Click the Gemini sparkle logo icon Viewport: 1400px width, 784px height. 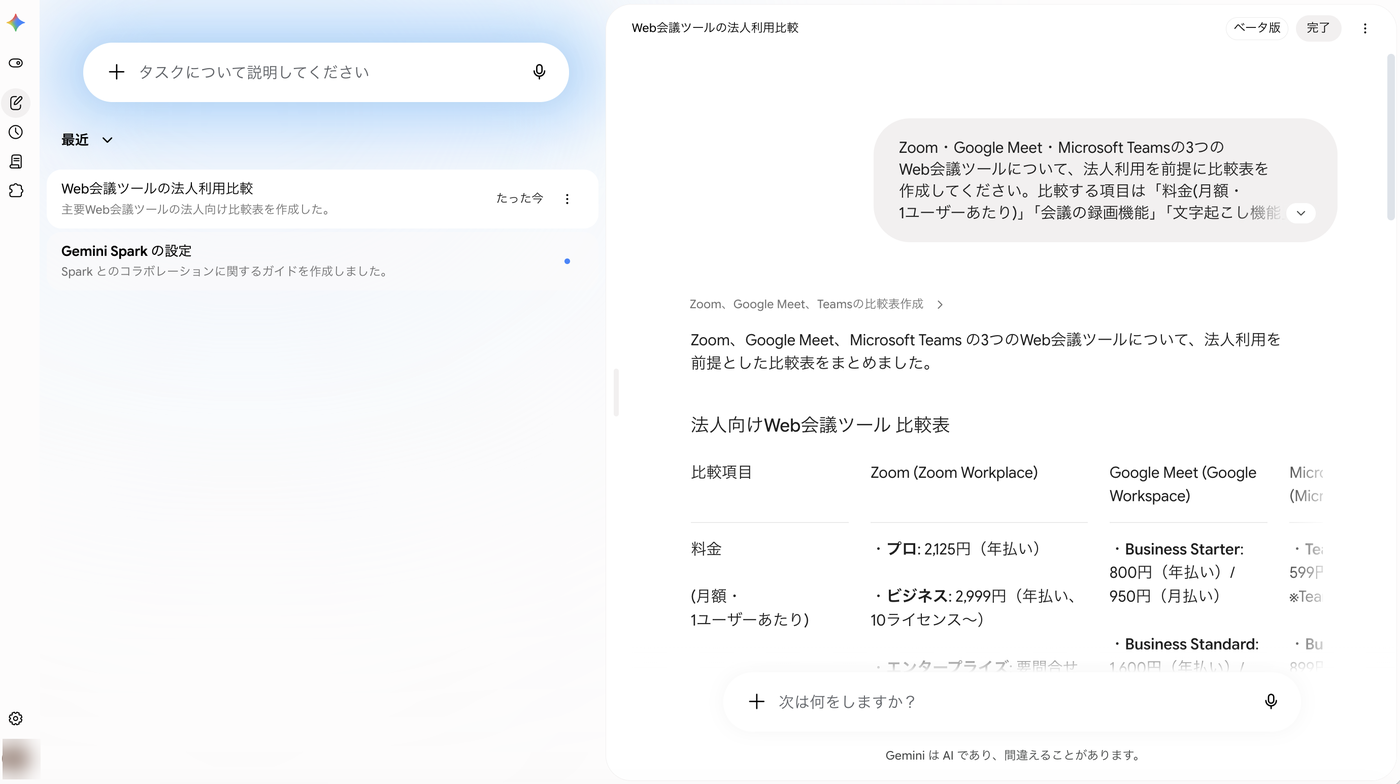pos(16,23)
